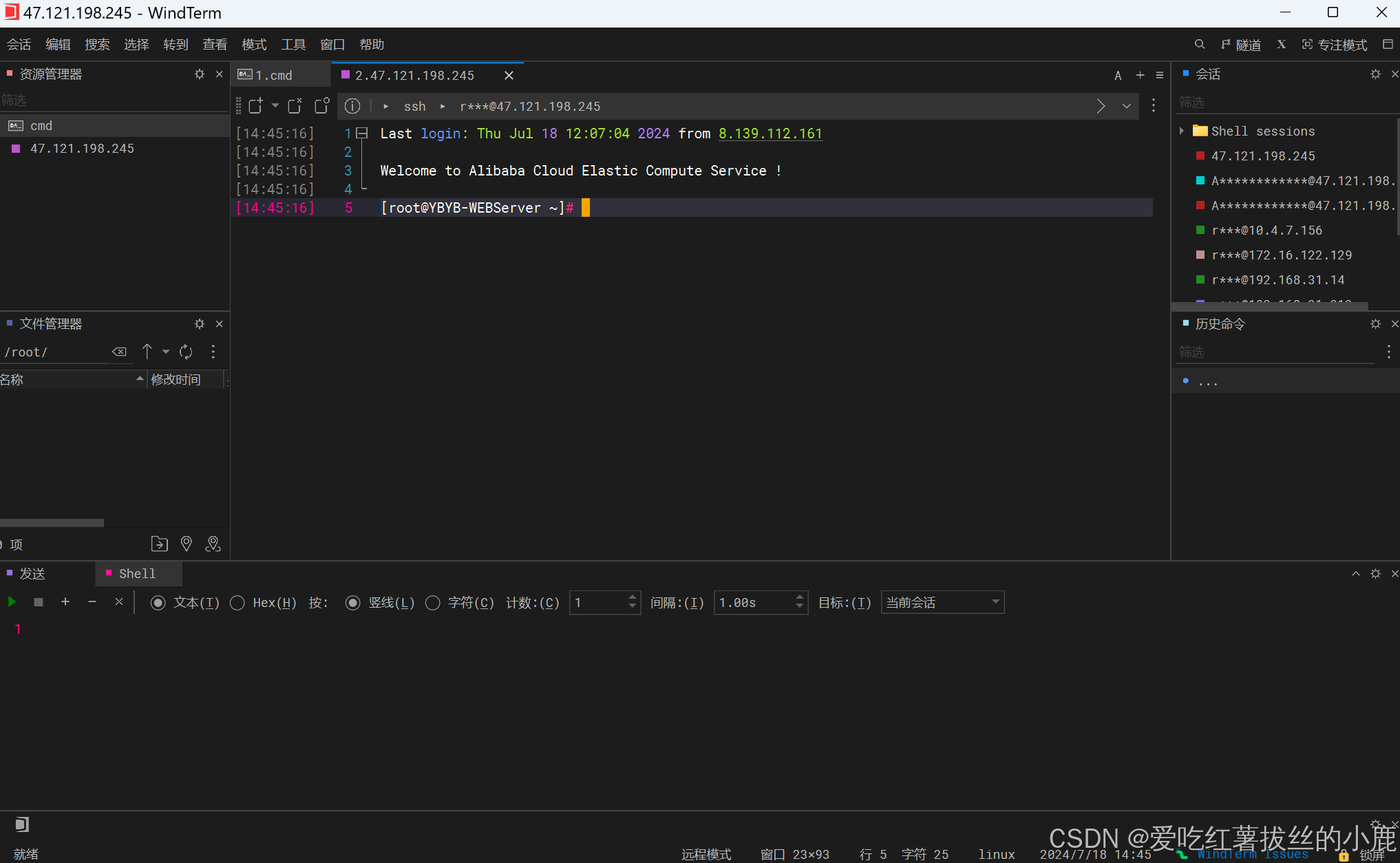
Task: Close the 2.47.121.198.245 tab
Action: coord(509,75)
